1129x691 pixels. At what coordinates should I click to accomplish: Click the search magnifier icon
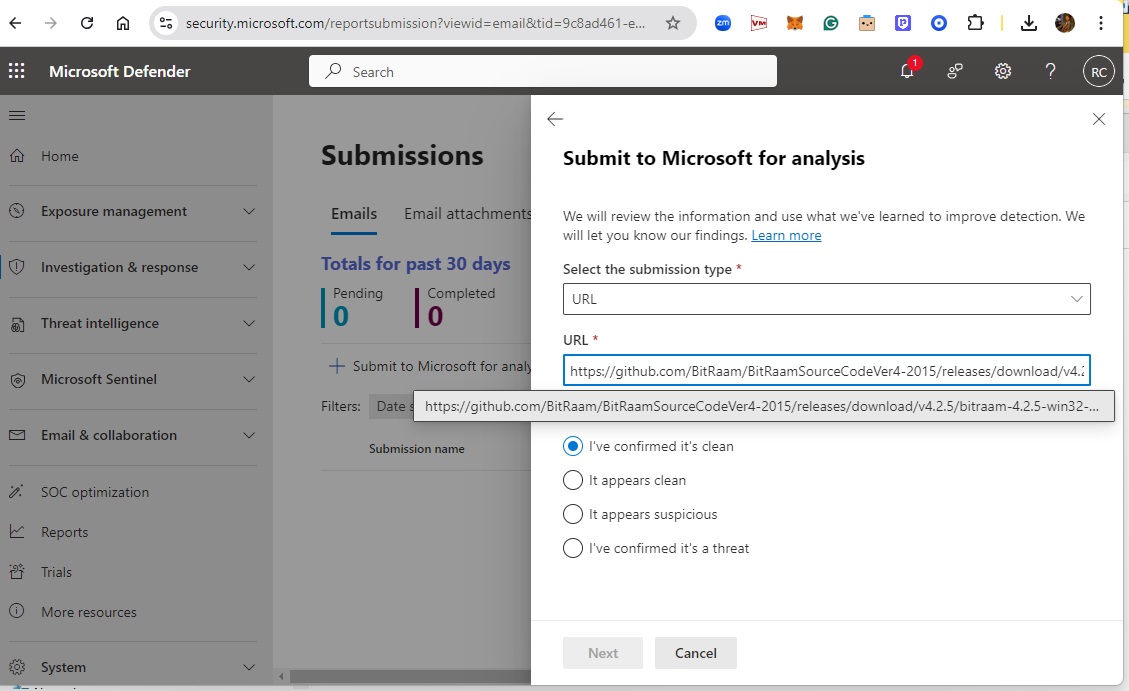point(333,71)
